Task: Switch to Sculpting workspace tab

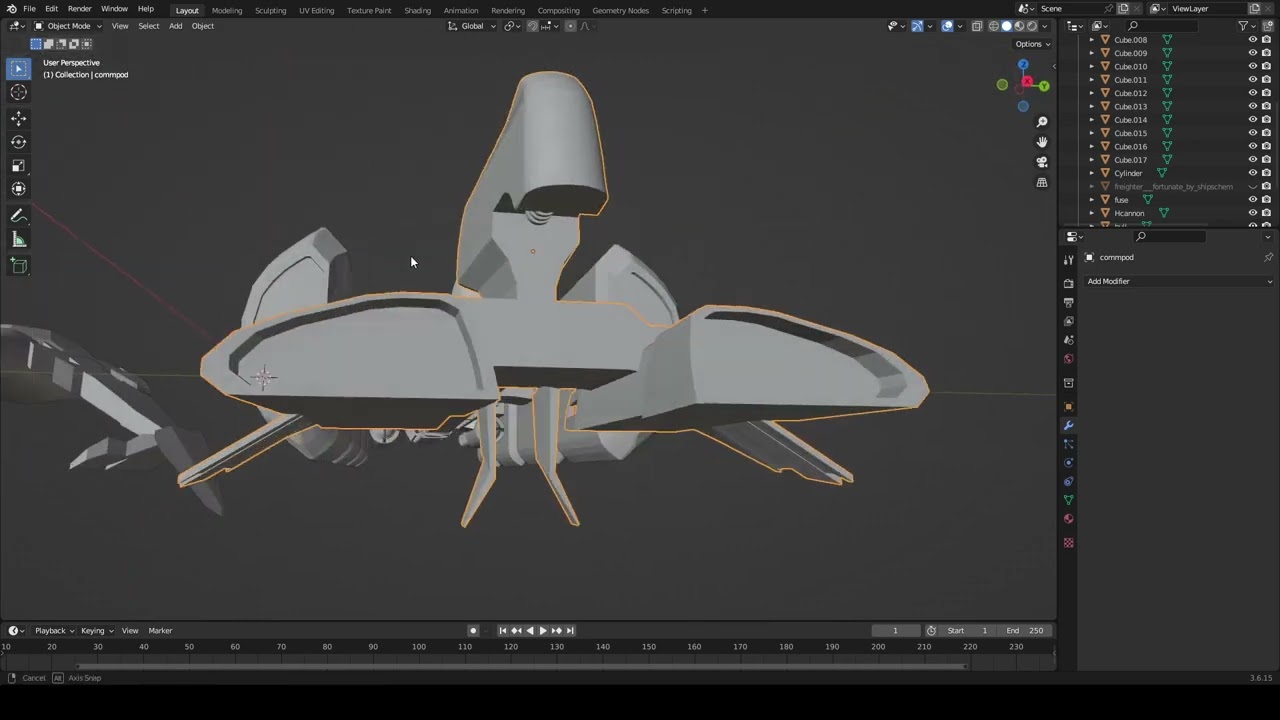Action: (270, 10)
